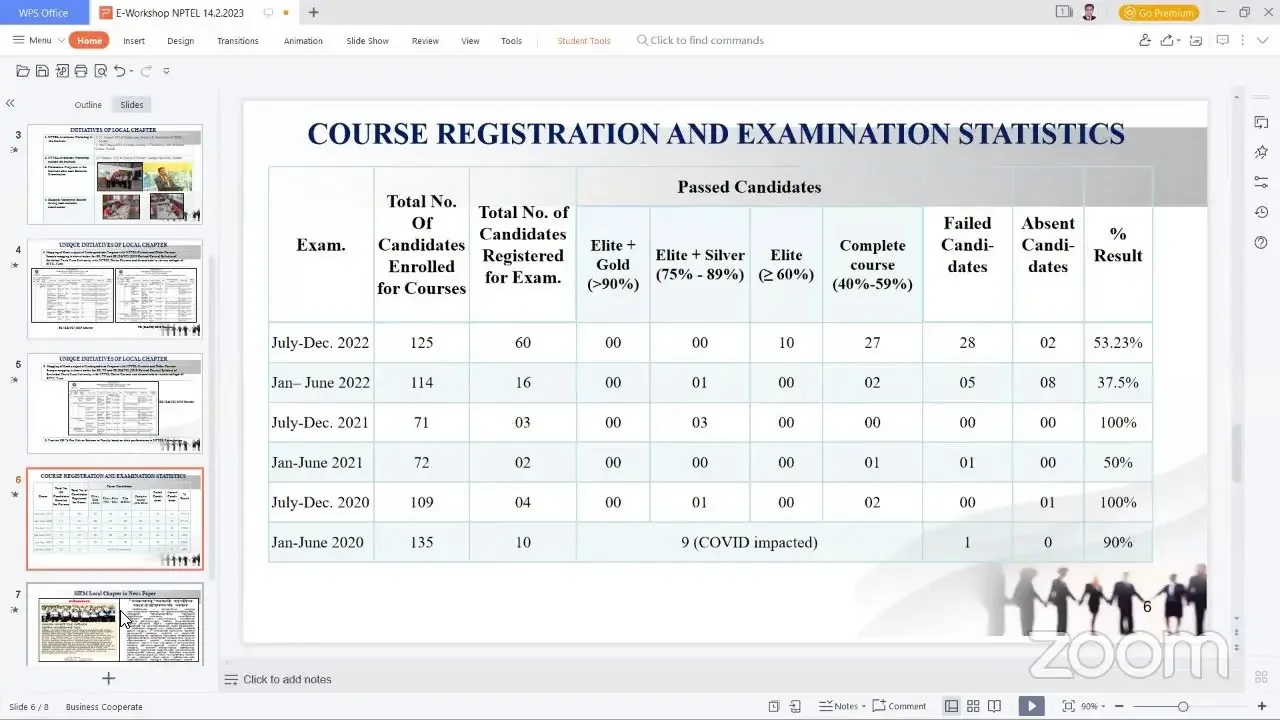The height and width of the screenshot is (720, 1280).
Task: Start slide show with play button
Action: pos(1031,706)
